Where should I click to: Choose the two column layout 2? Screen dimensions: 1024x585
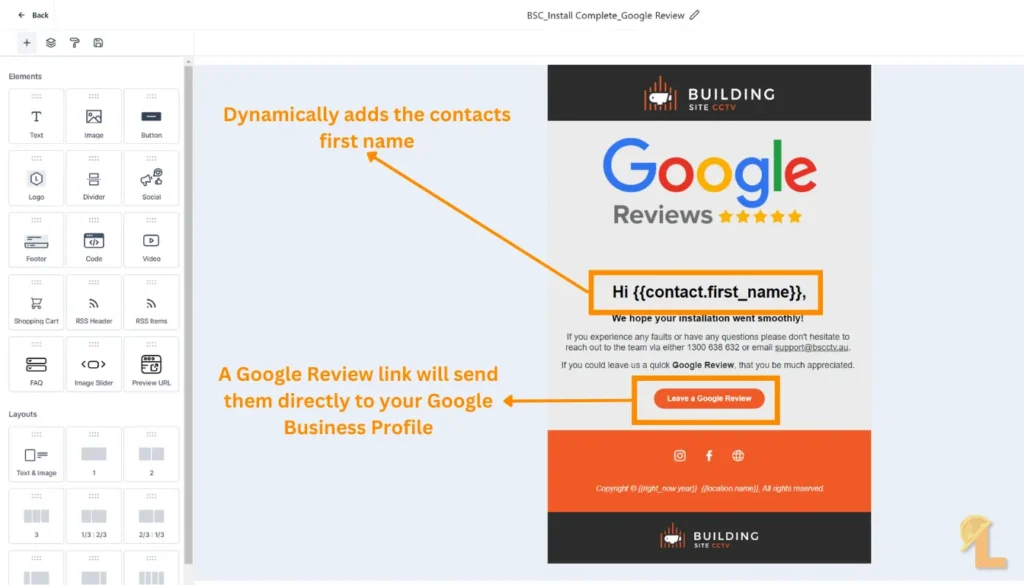coord(152,454)
